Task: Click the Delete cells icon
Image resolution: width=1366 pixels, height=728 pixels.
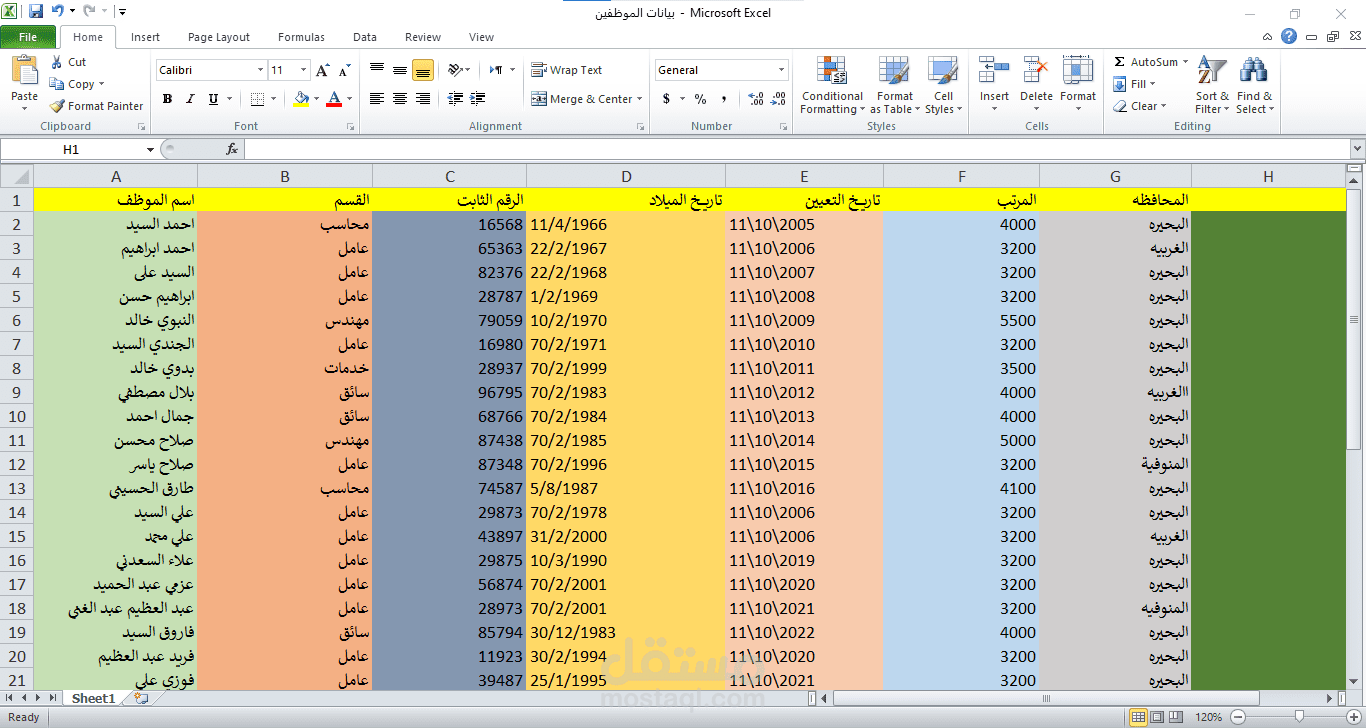Action: click(x=1036, y=72)
